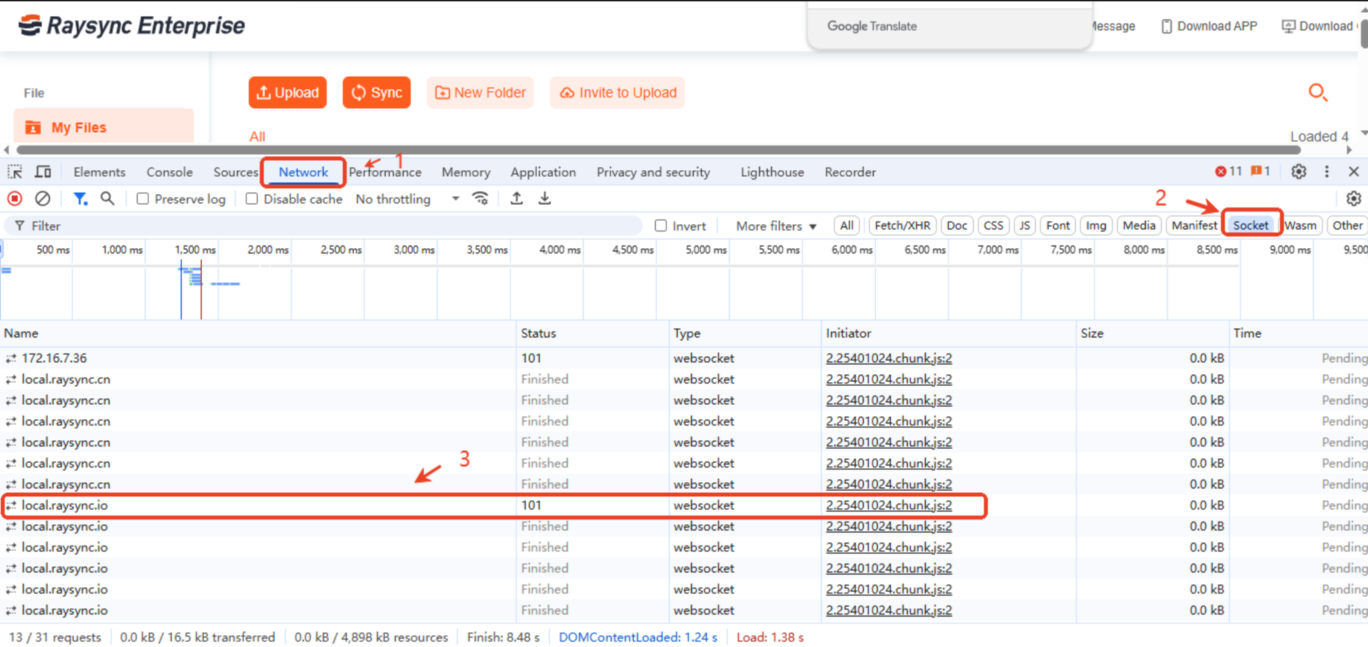Sort requests by Name column header
This screenshot has height=647, width=1368.
[258, 333]
